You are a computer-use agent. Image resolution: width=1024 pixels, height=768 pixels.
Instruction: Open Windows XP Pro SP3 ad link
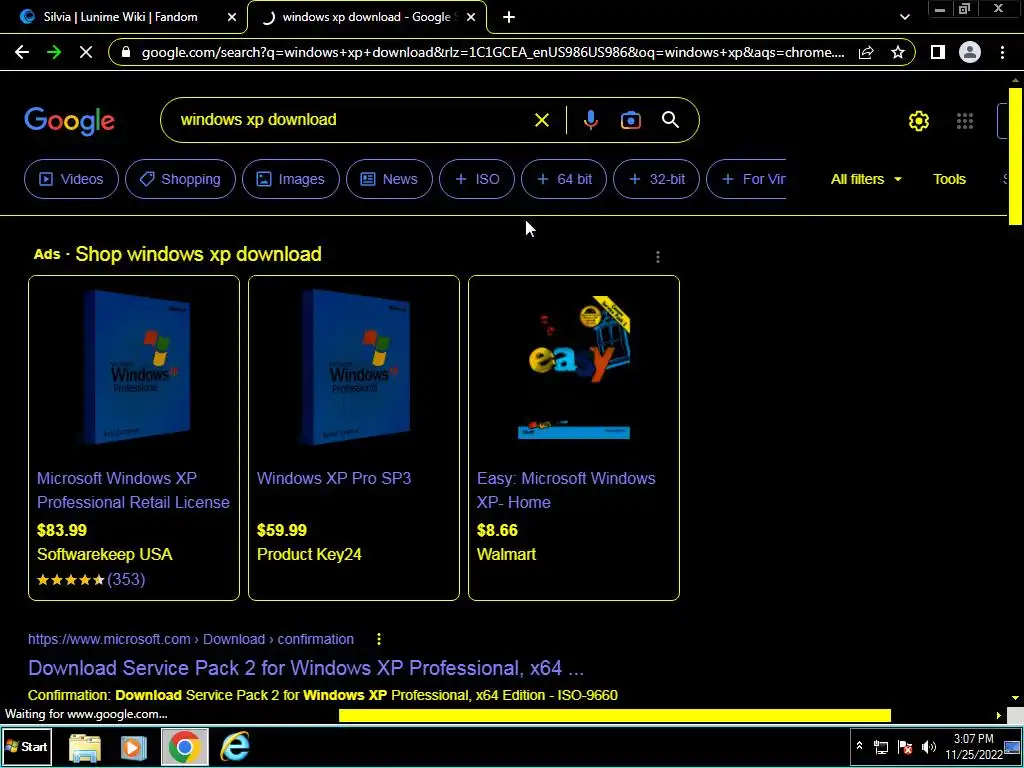point(334,479)
